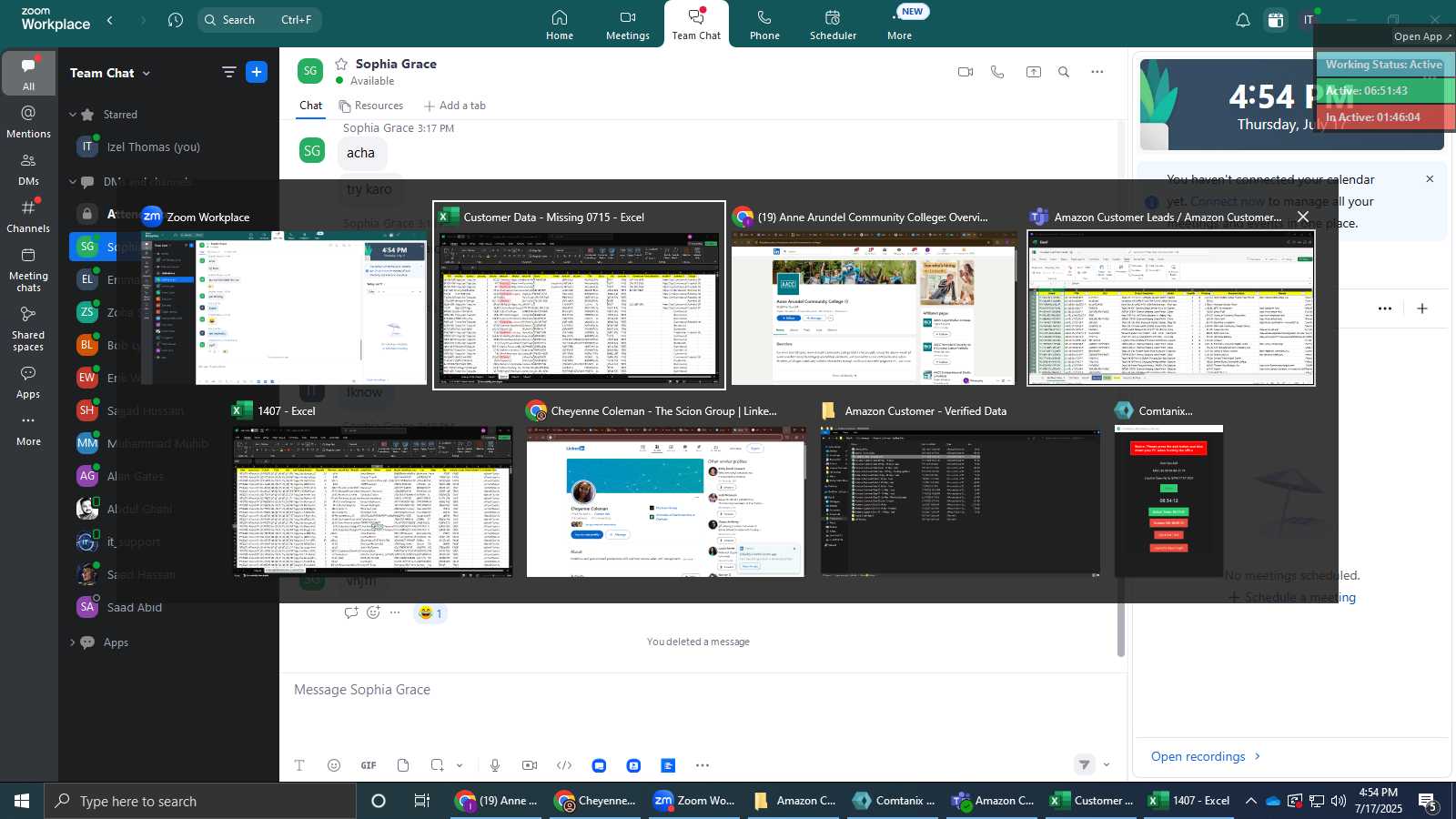Image resolution: width=1456 pixels, height=819 pixels.
Task: Collapse the DMs and channels section
Action: [73, 181]
